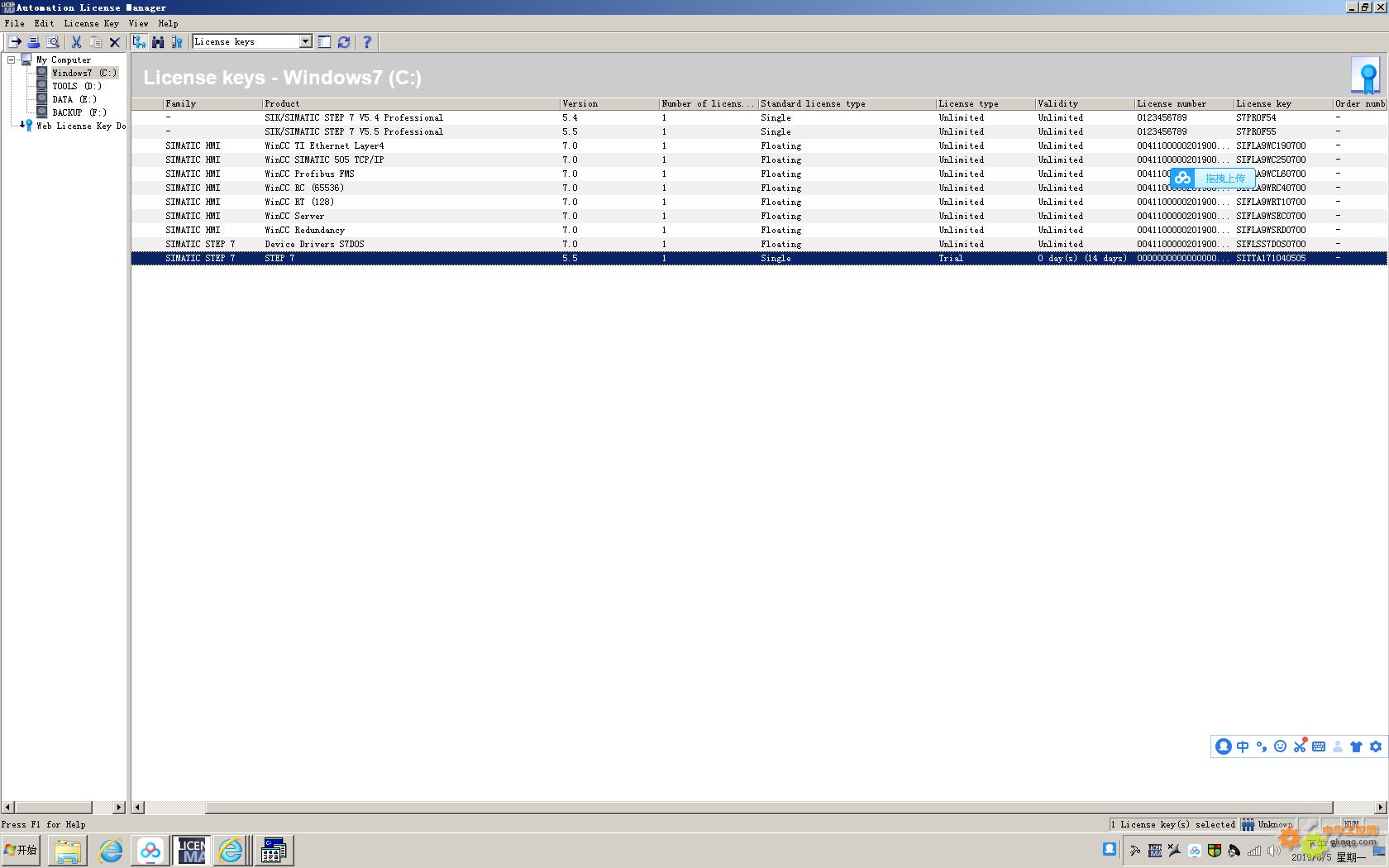Open the emoji panel on the IME bar

point(1281,746)
